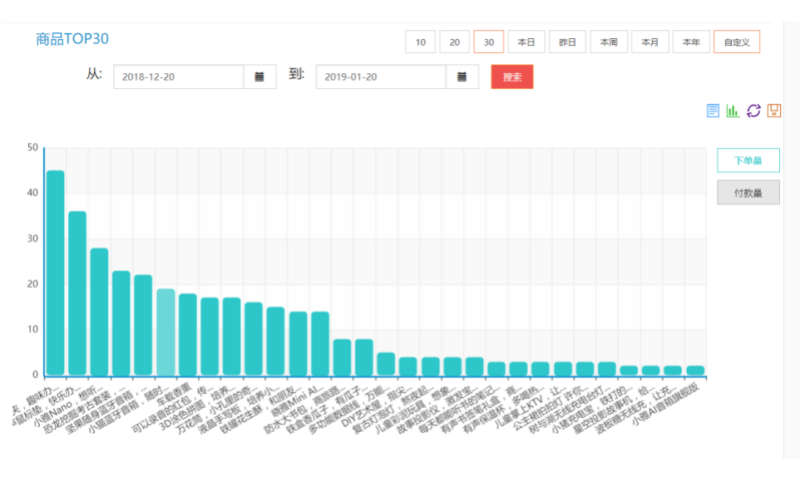Open calendar picker for end date
This screenshot has height=477, width=800.
462,77
